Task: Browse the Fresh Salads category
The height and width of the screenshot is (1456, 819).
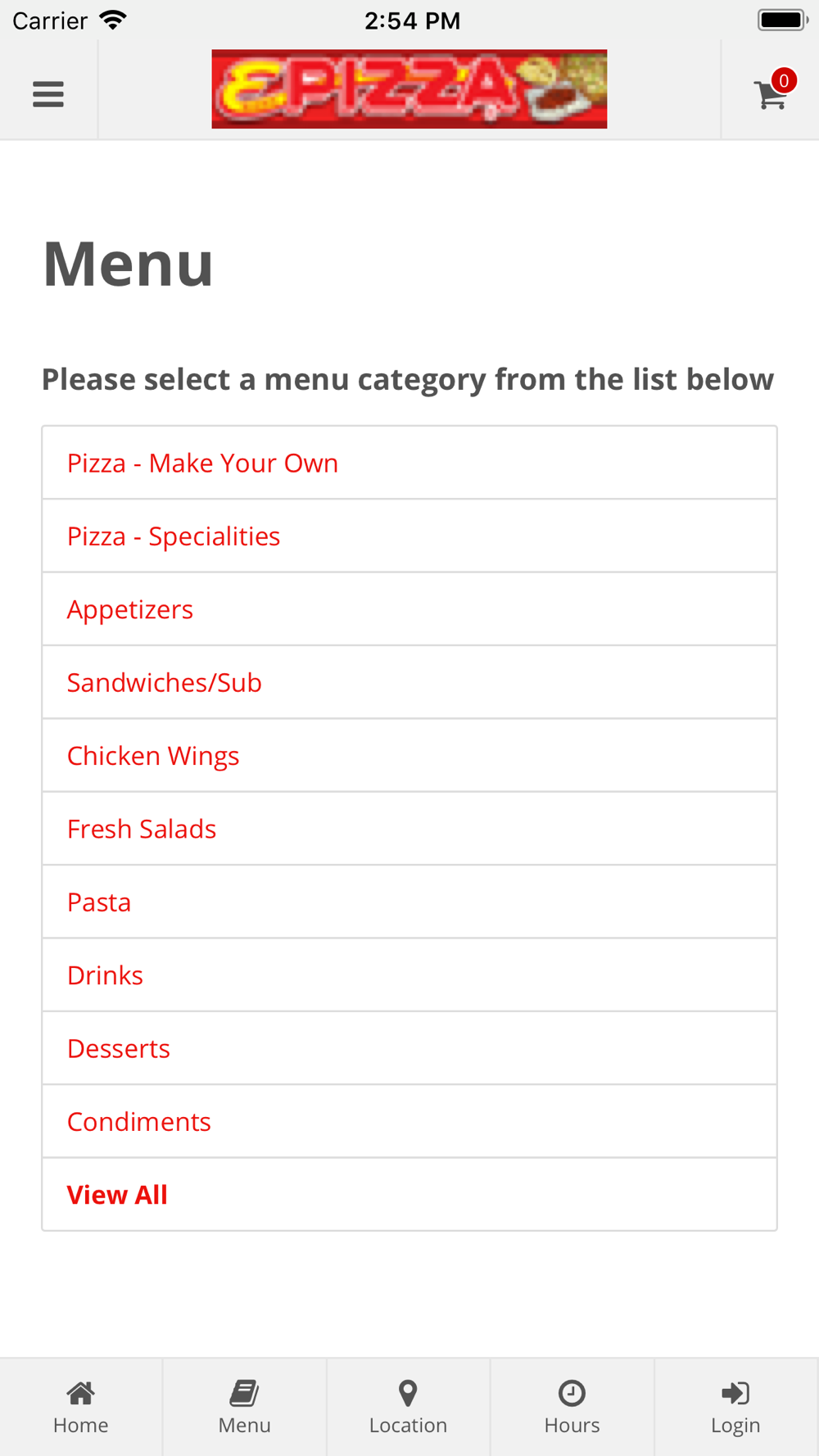Action: [x=142, y=829]
